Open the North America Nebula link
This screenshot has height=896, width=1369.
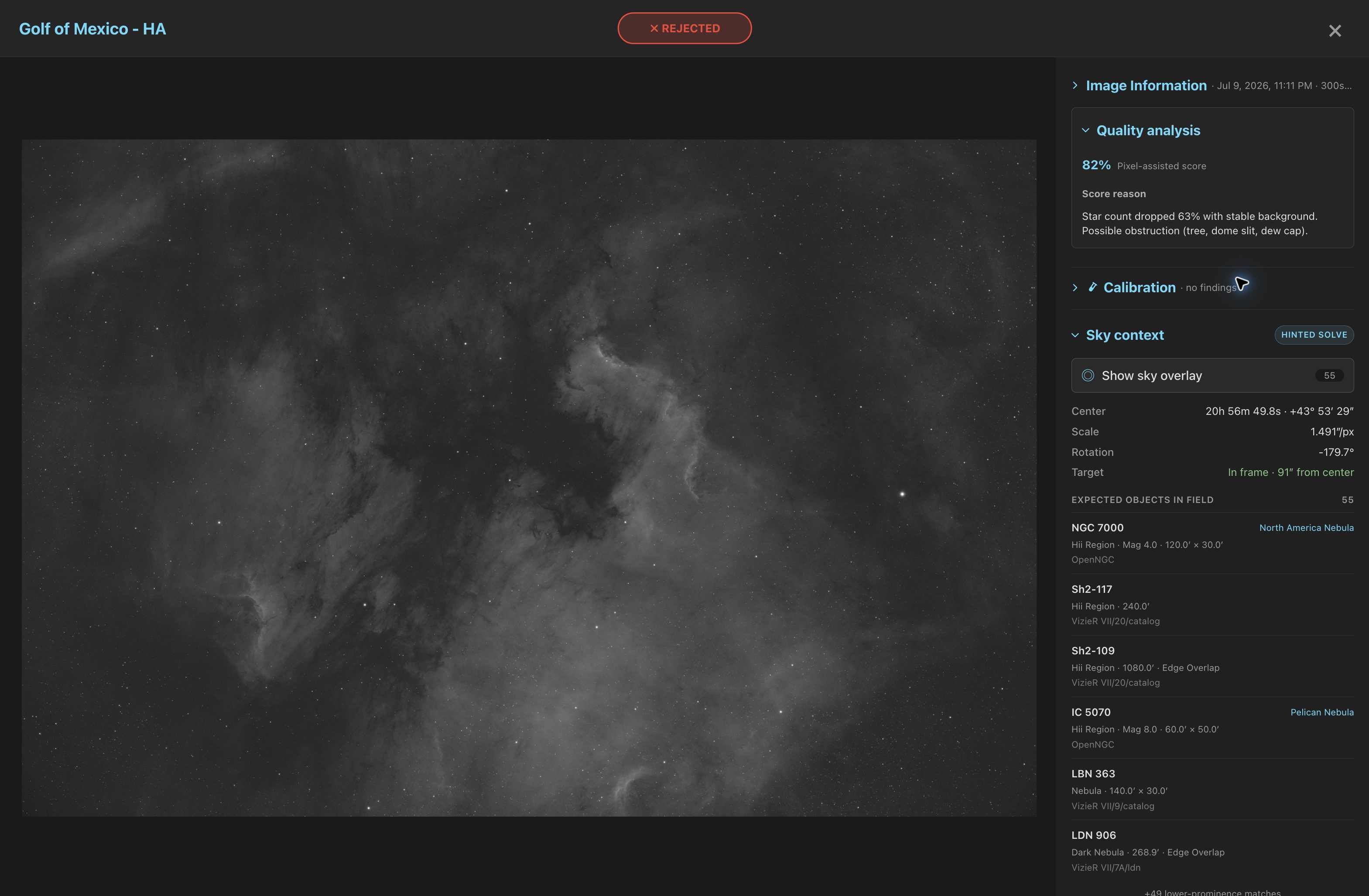(1306, 528)
